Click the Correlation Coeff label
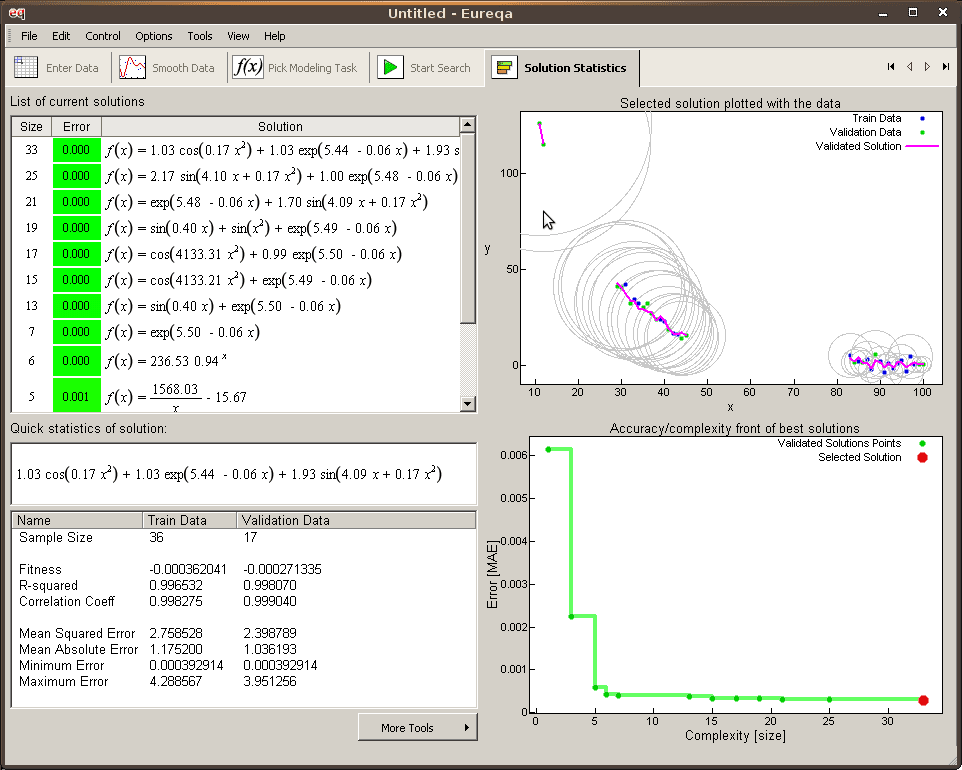 click(67, 601)
